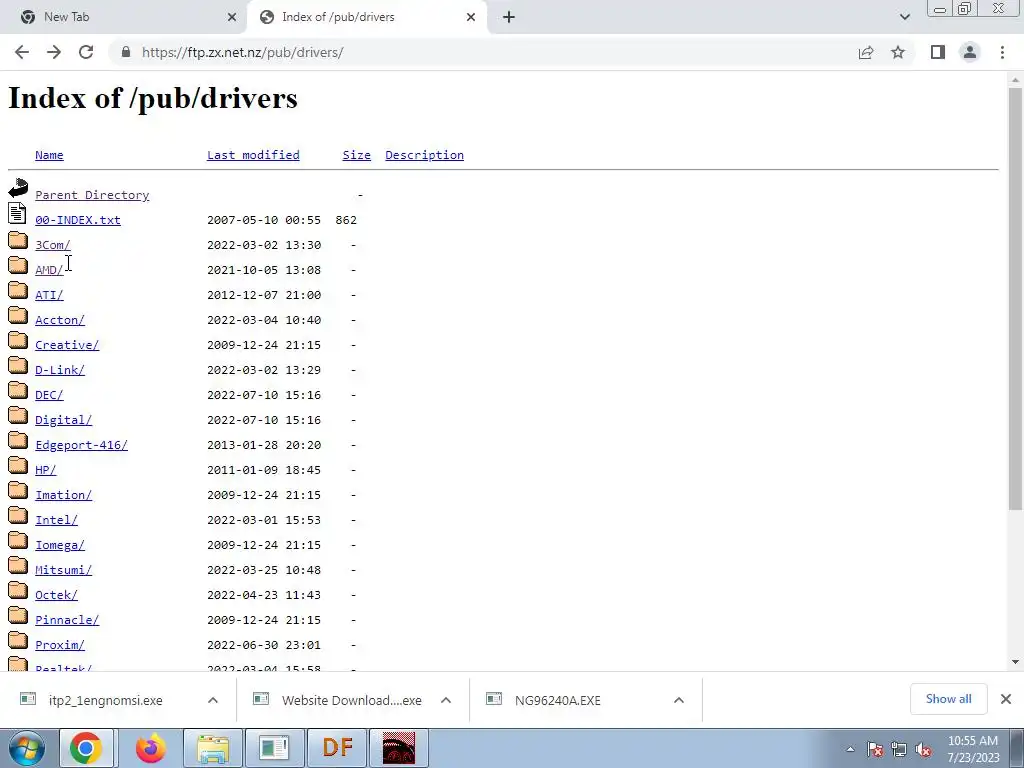
Task: Bookmark this page with the star icon
Action: (898, 52)
